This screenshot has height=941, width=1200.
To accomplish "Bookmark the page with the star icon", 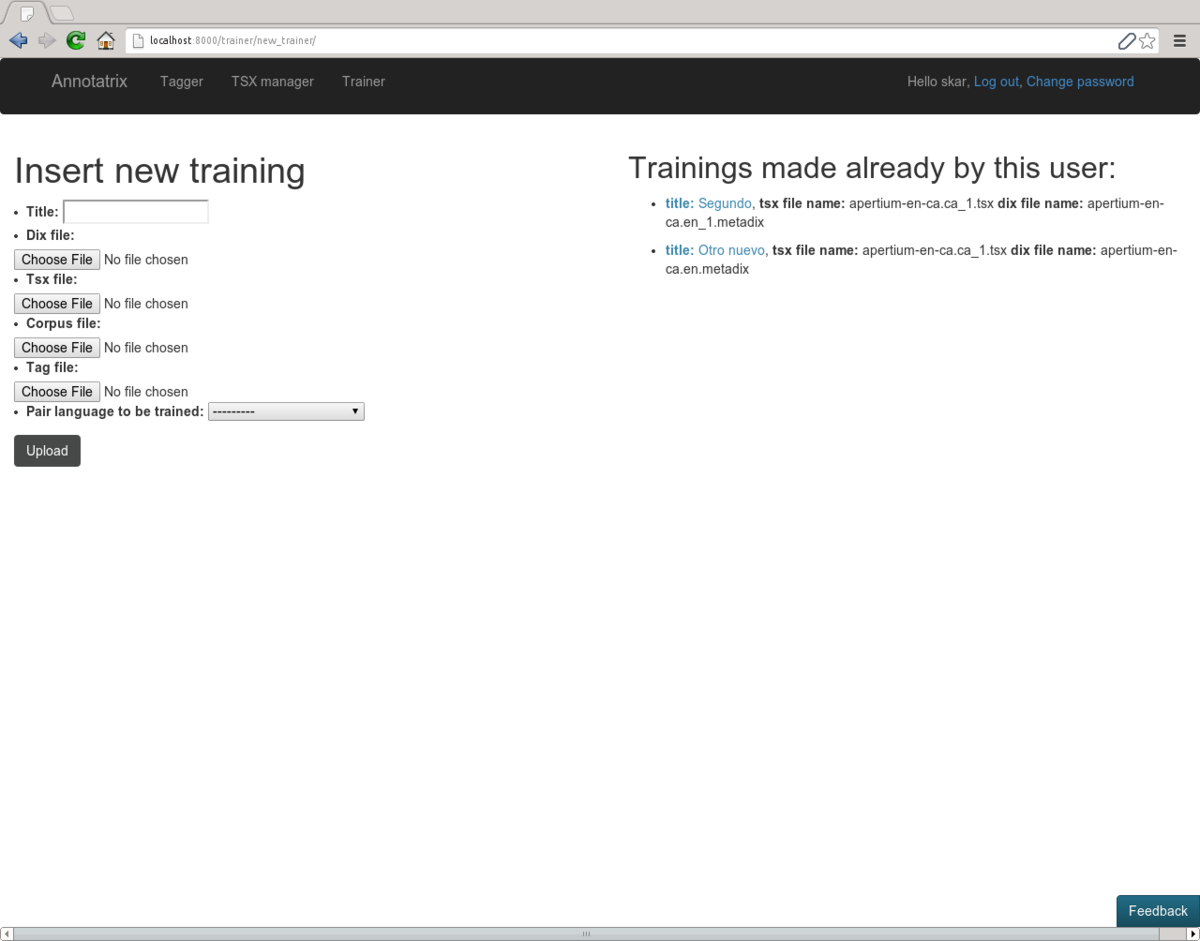I will [1147, 41].
